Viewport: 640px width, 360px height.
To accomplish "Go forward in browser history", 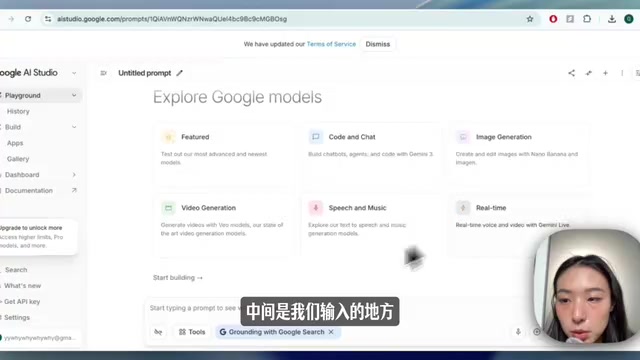I will pos(11,19).
